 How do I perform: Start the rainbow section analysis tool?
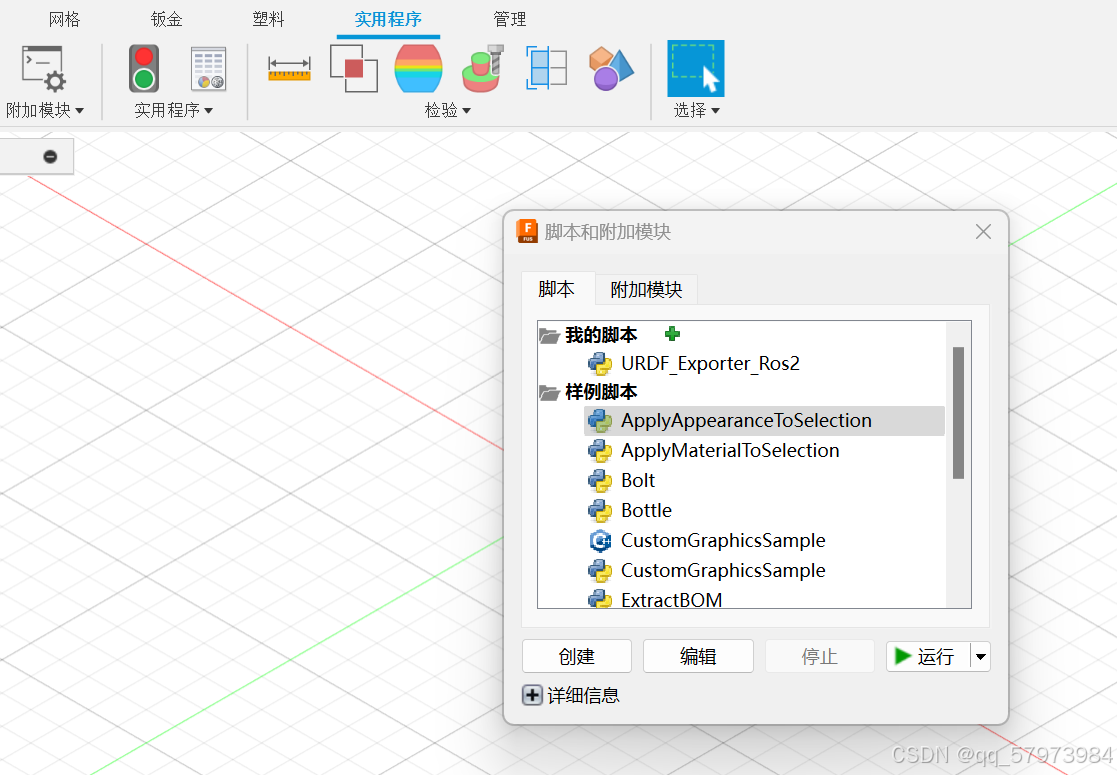click(x=417, y=68)
